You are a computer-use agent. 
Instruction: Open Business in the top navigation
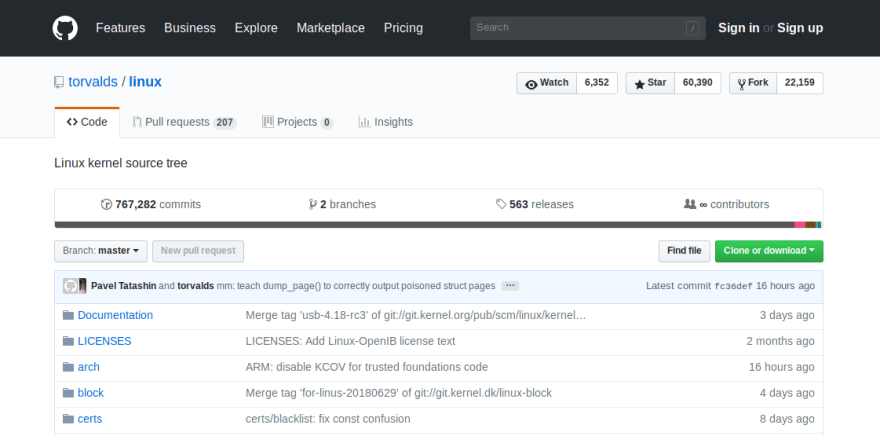click(x=190, y=28)
